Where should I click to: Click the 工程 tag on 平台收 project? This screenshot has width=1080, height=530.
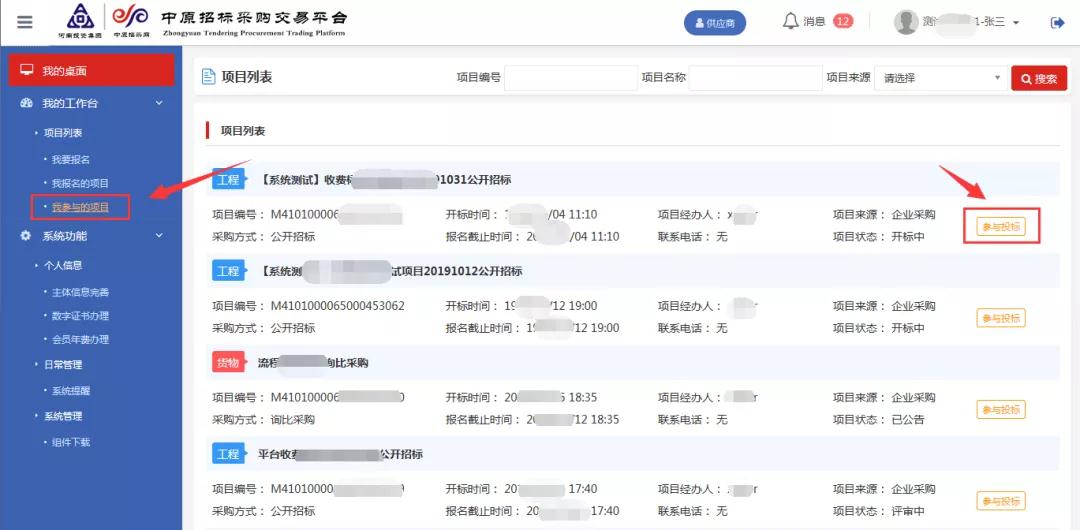(228, 454)
